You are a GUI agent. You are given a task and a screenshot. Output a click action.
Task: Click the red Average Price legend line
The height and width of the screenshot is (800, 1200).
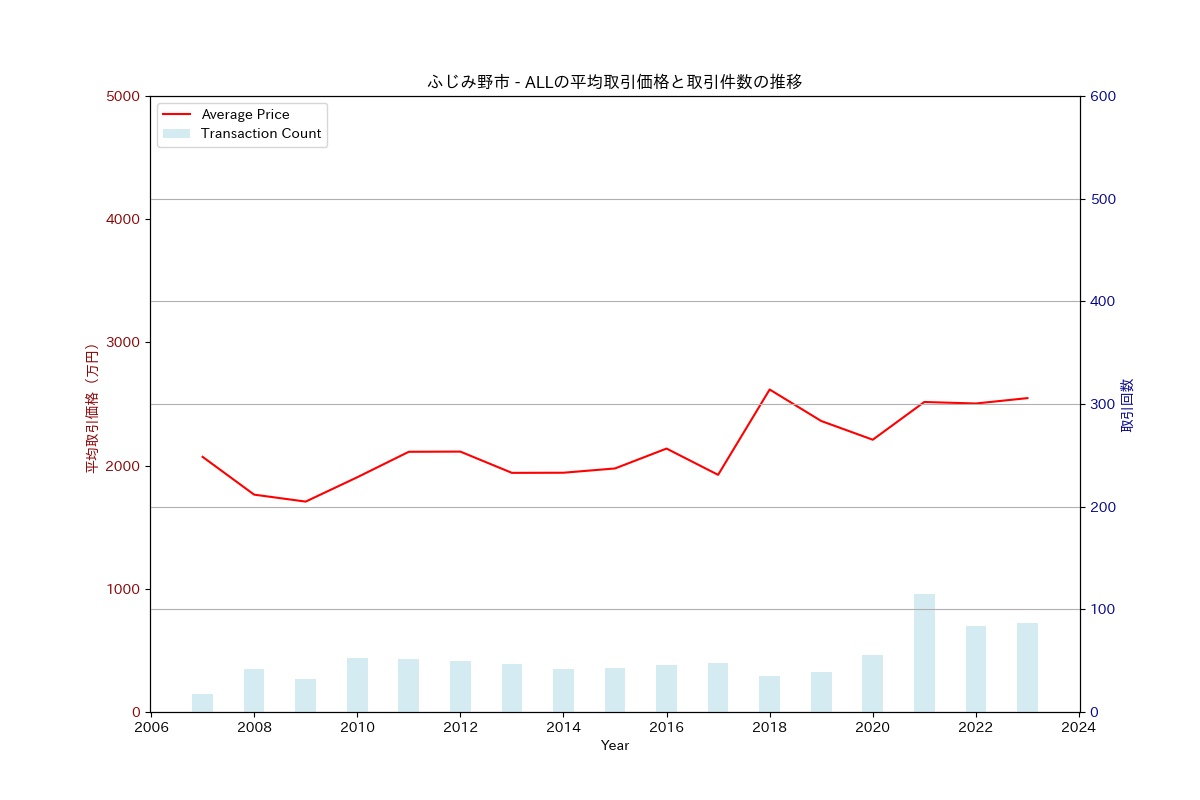pos(176,115)
